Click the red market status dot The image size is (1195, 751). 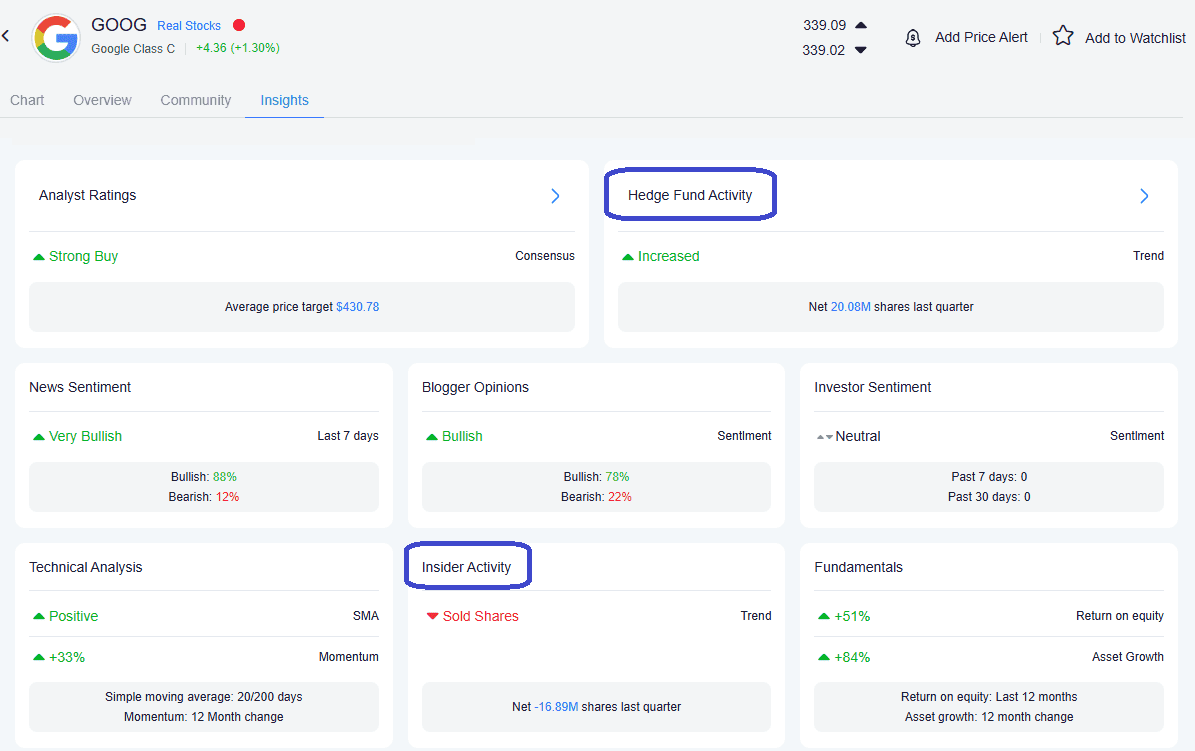click(x=239, y=25)
